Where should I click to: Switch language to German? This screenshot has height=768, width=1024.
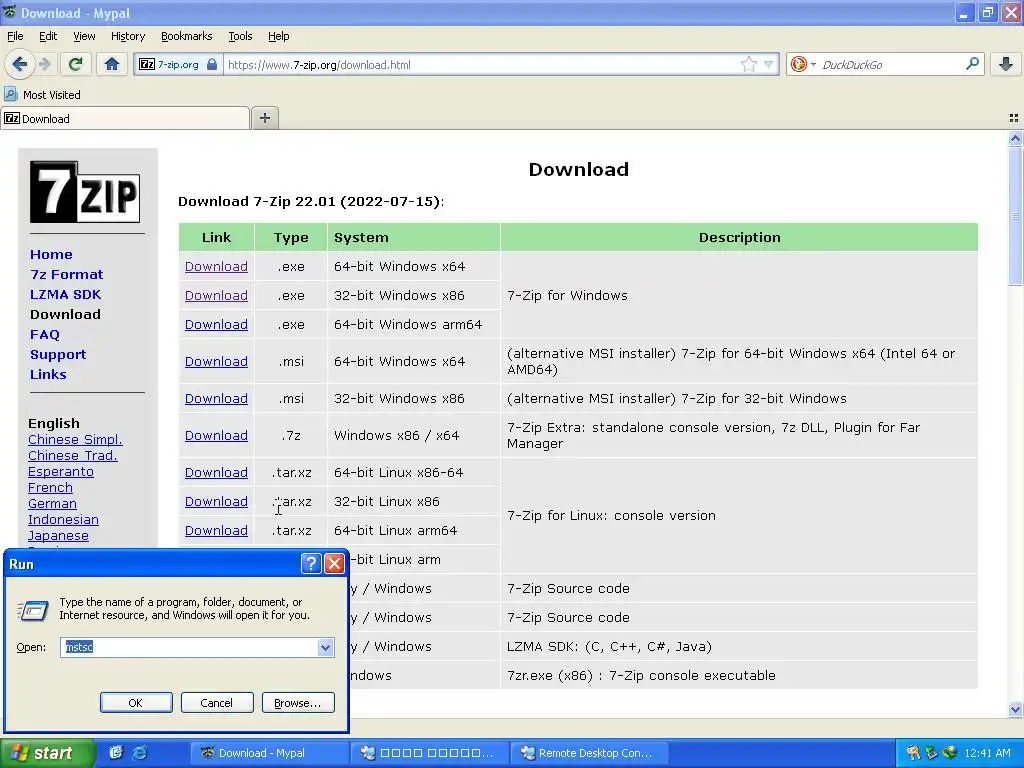pos(52,504)
